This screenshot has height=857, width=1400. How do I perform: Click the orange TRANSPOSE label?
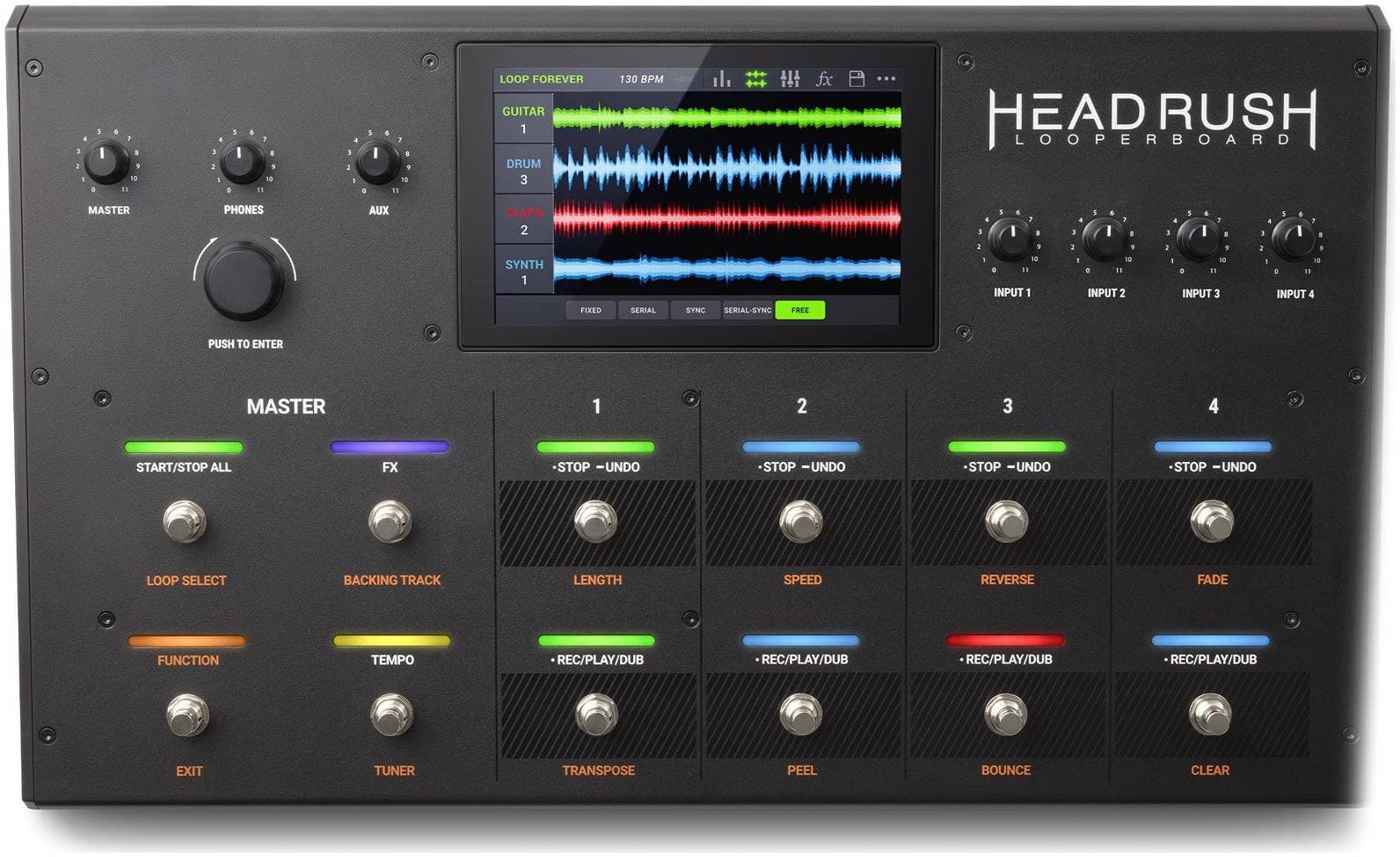(599, 771)
